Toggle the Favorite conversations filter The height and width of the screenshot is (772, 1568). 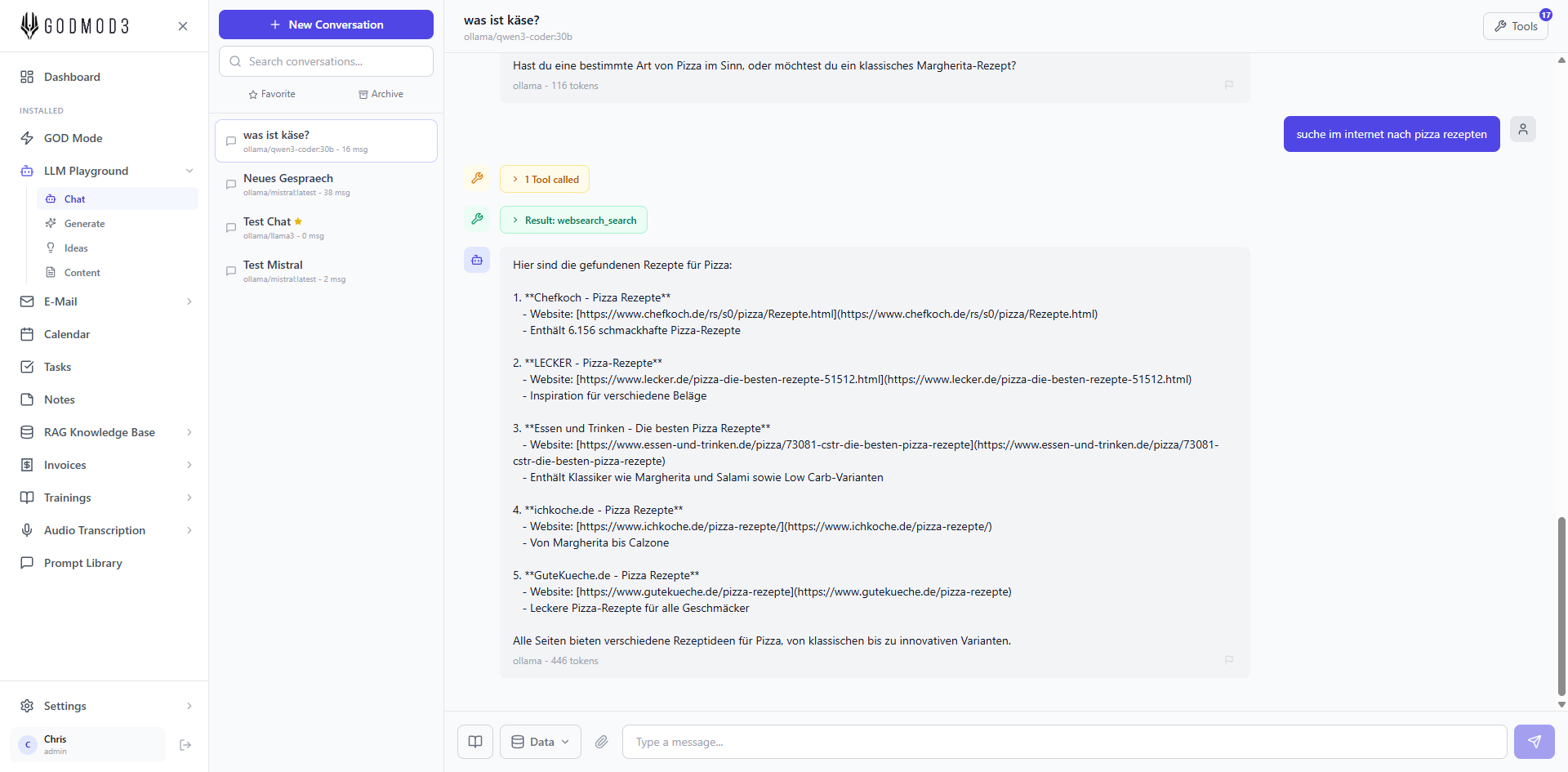point(272,95)
